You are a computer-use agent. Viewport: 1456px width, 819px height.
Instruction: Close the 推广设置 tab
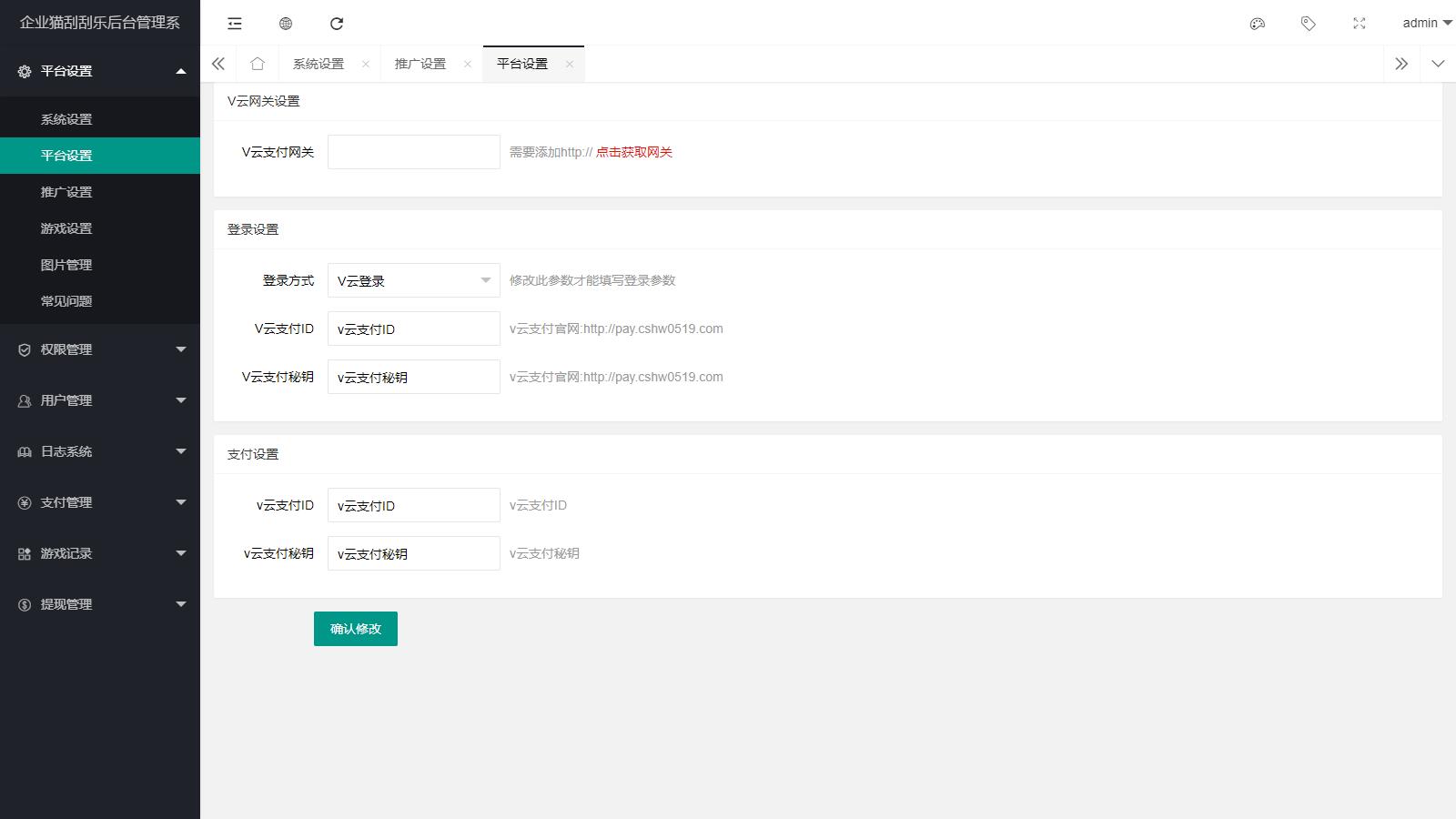(468, 64)
